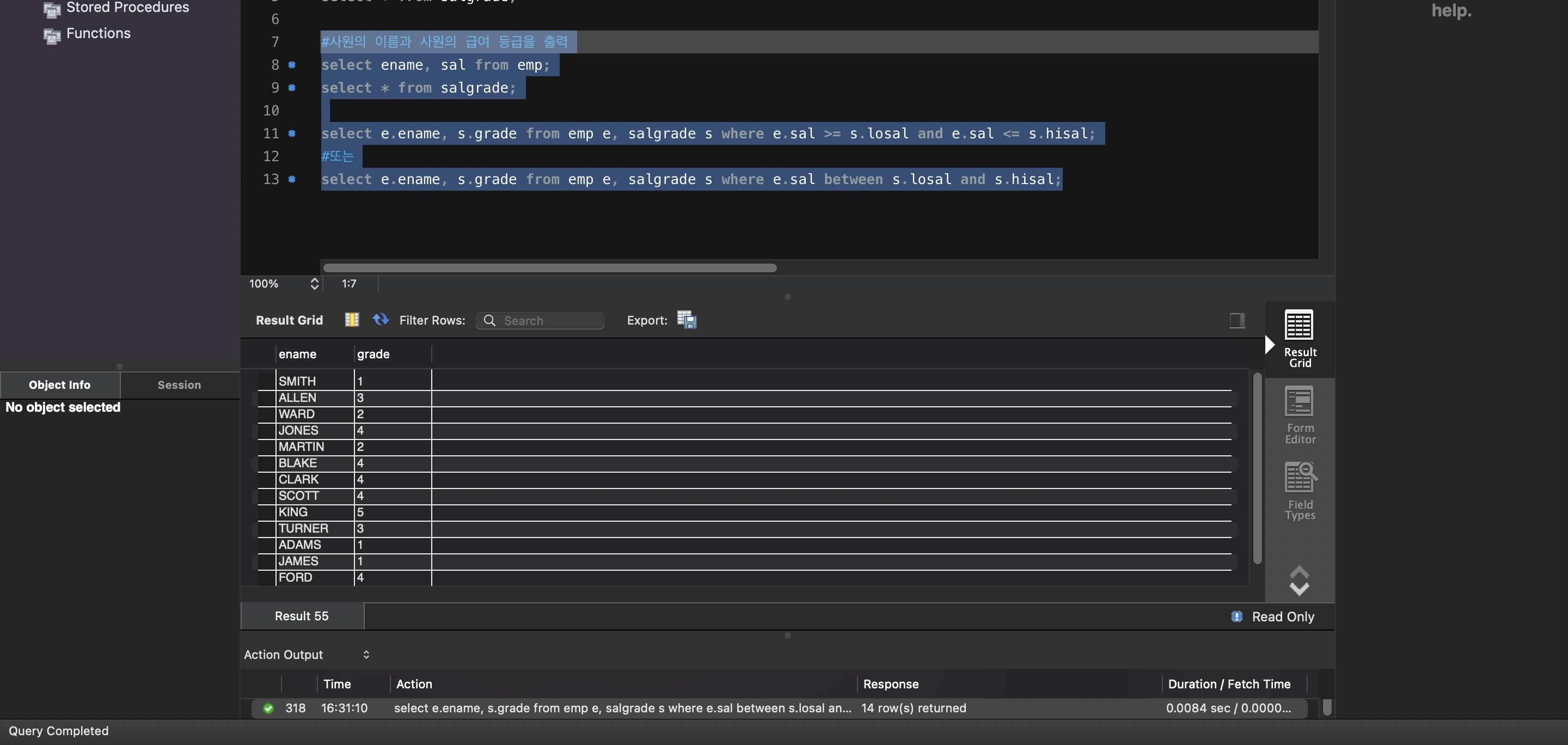This screenshot has height=745, width=1568.
Task: Toggle wrap cell content grid icon
Action: [x=352, y=320]
